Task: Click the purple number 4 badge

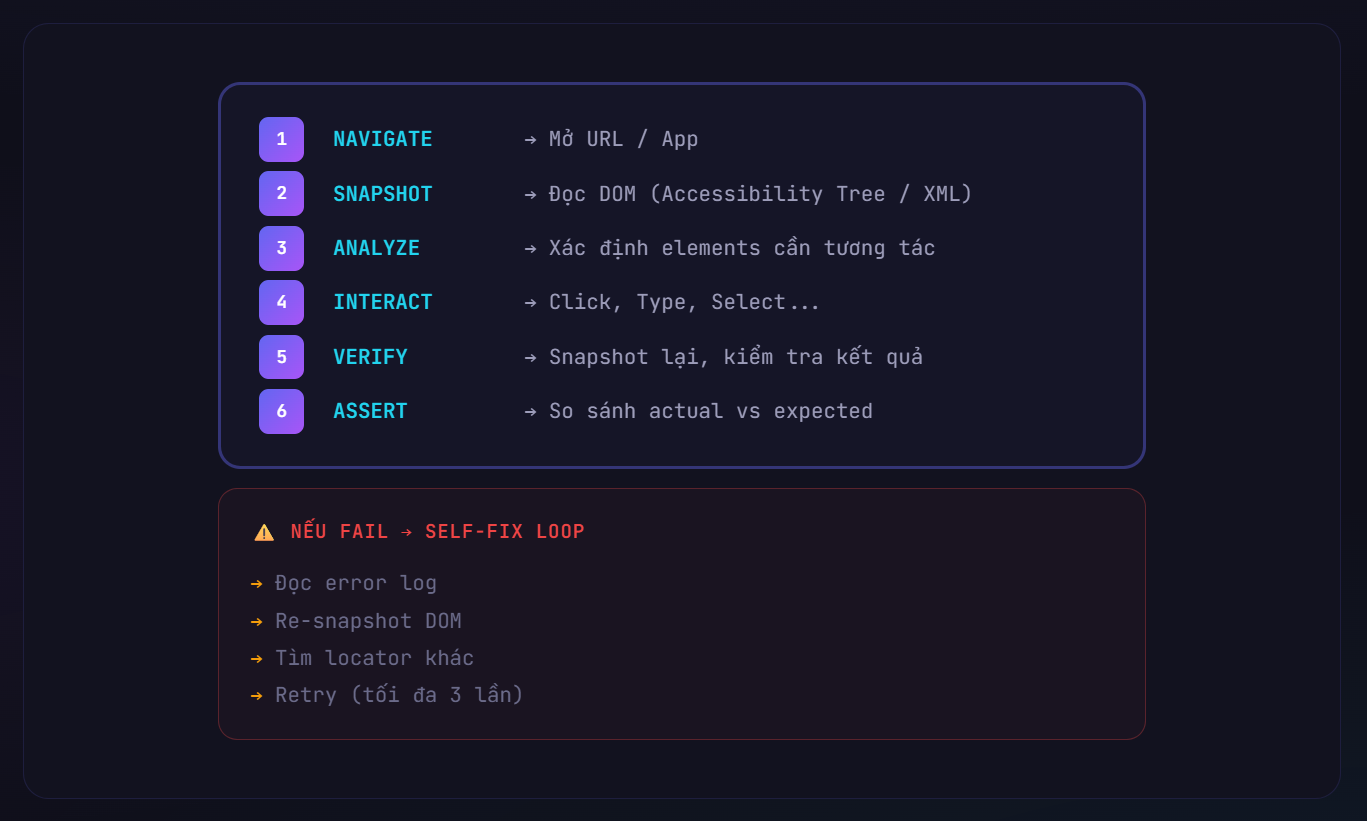Action: click(x=281, y=302)
